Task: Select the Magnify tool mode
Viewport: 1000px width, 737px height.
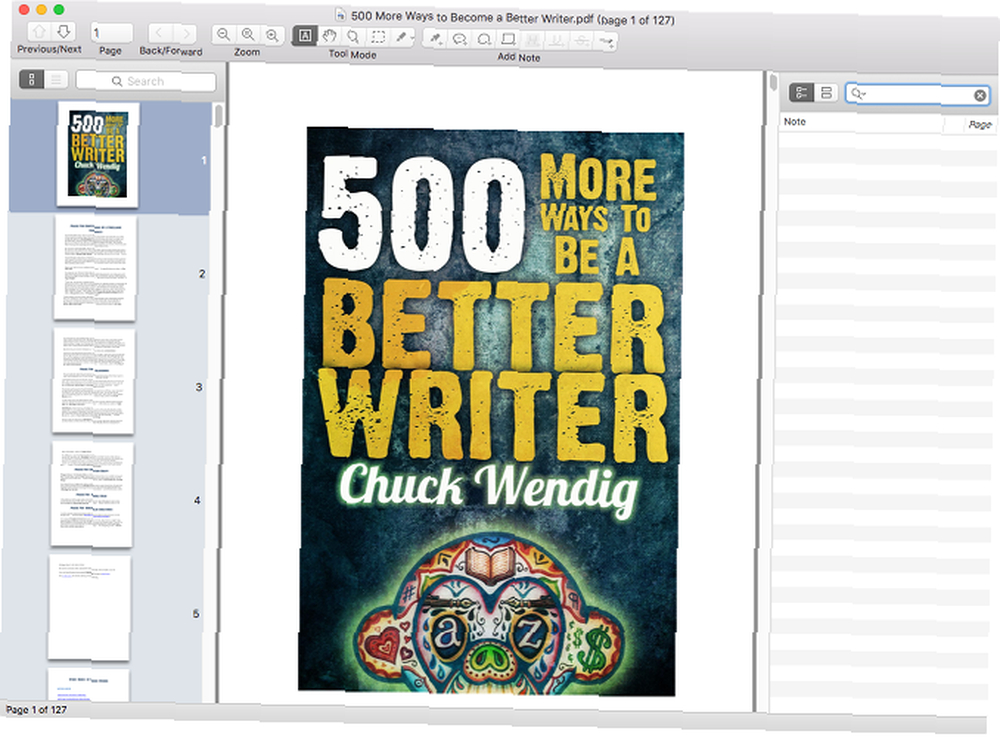Action: (353, 37)
